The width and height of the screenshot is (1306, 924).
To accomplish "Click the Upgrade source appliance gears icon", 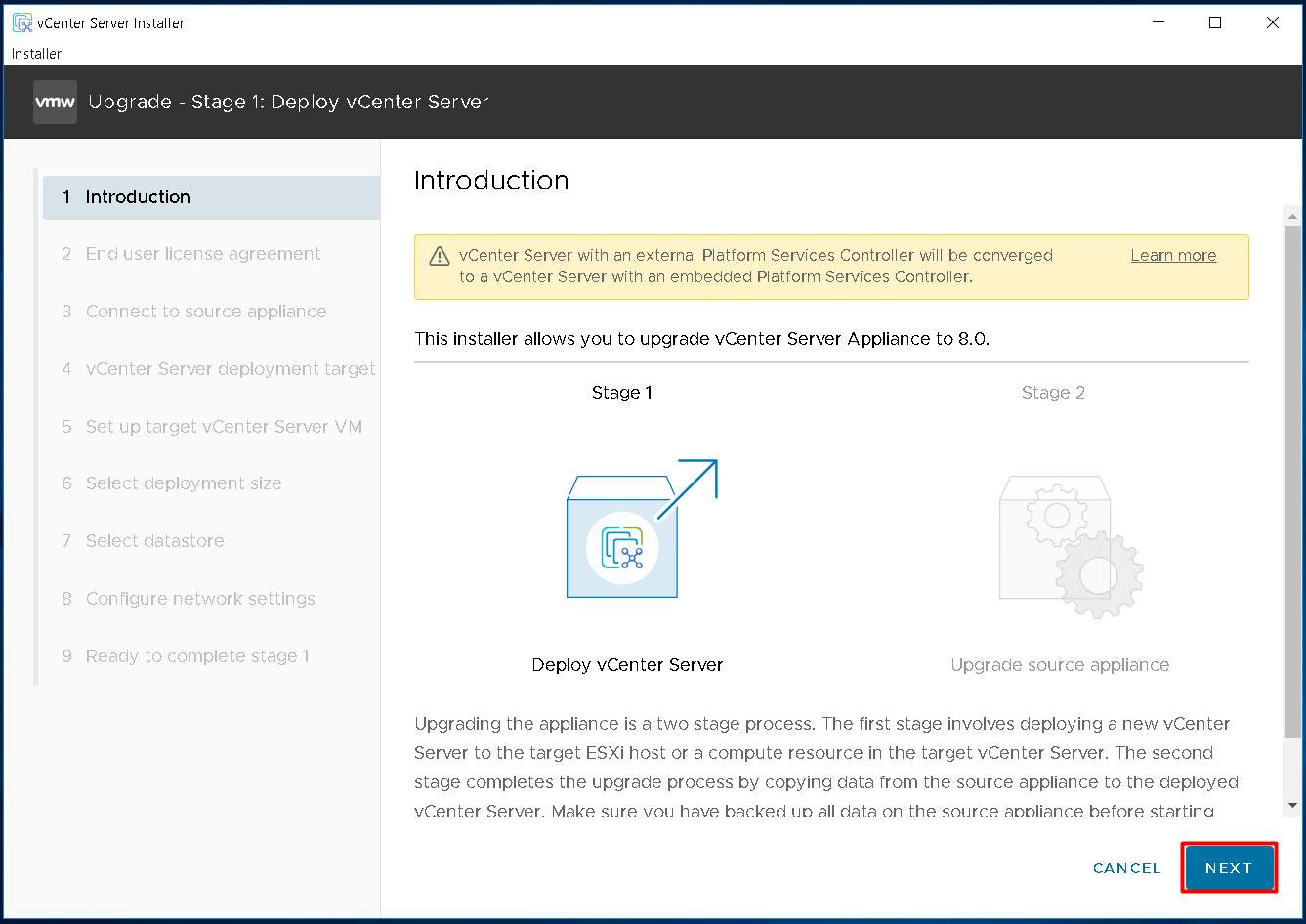I will 1071,546.
